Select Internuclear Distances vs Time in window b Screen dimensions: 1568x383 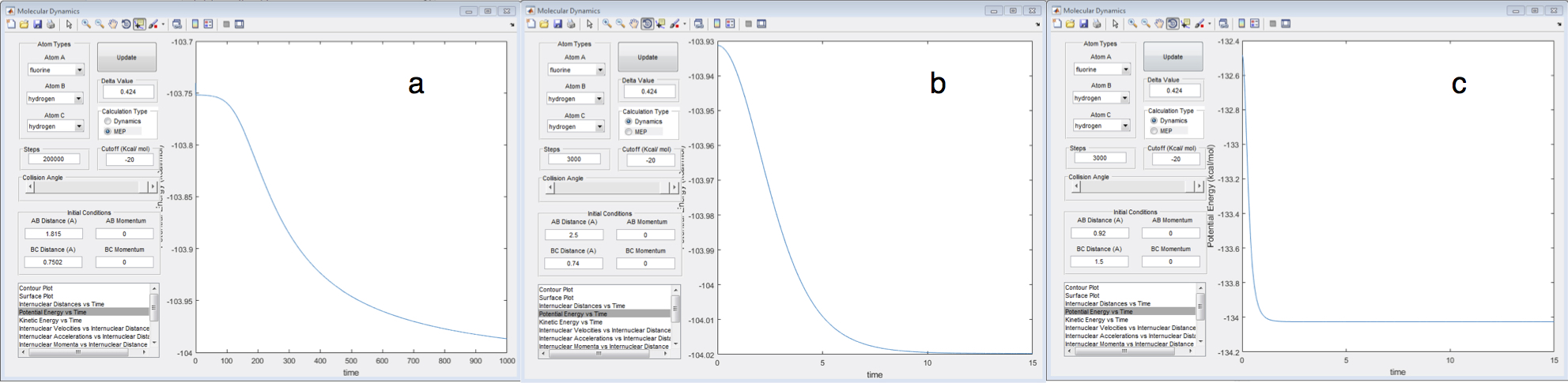[x=582, y=306]
